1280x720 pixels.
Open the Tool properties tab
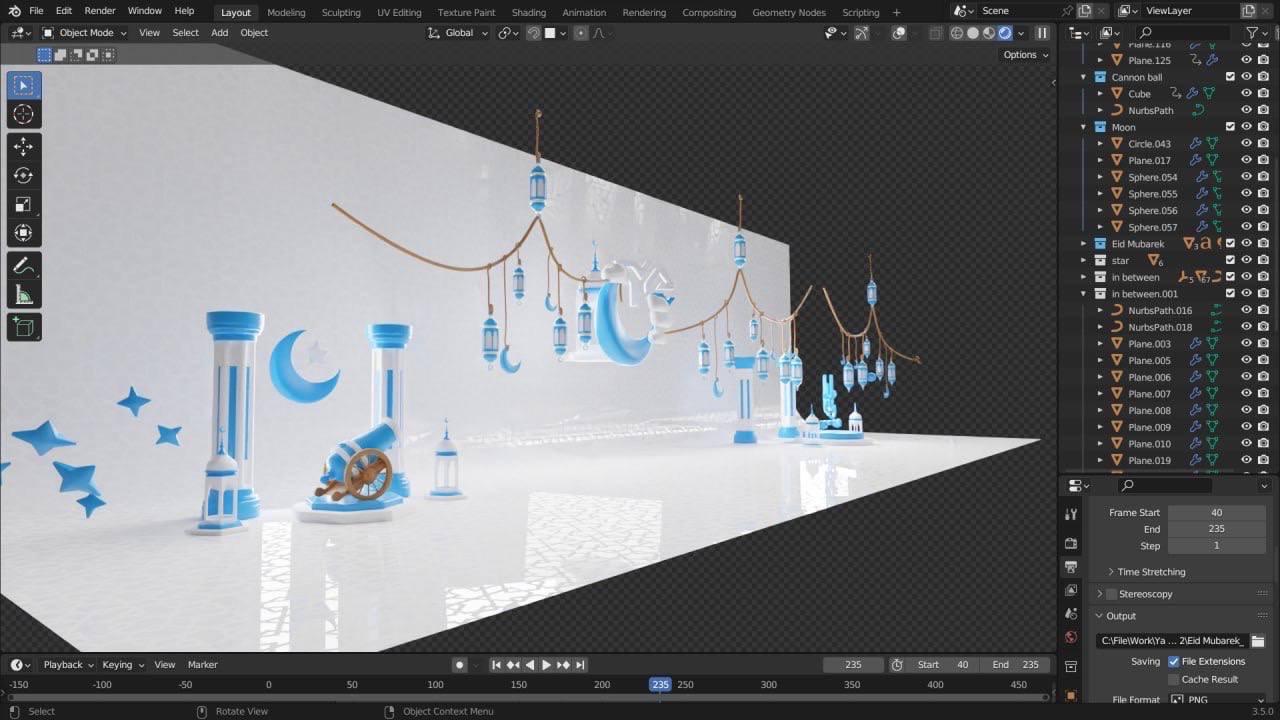point(1071,514)
